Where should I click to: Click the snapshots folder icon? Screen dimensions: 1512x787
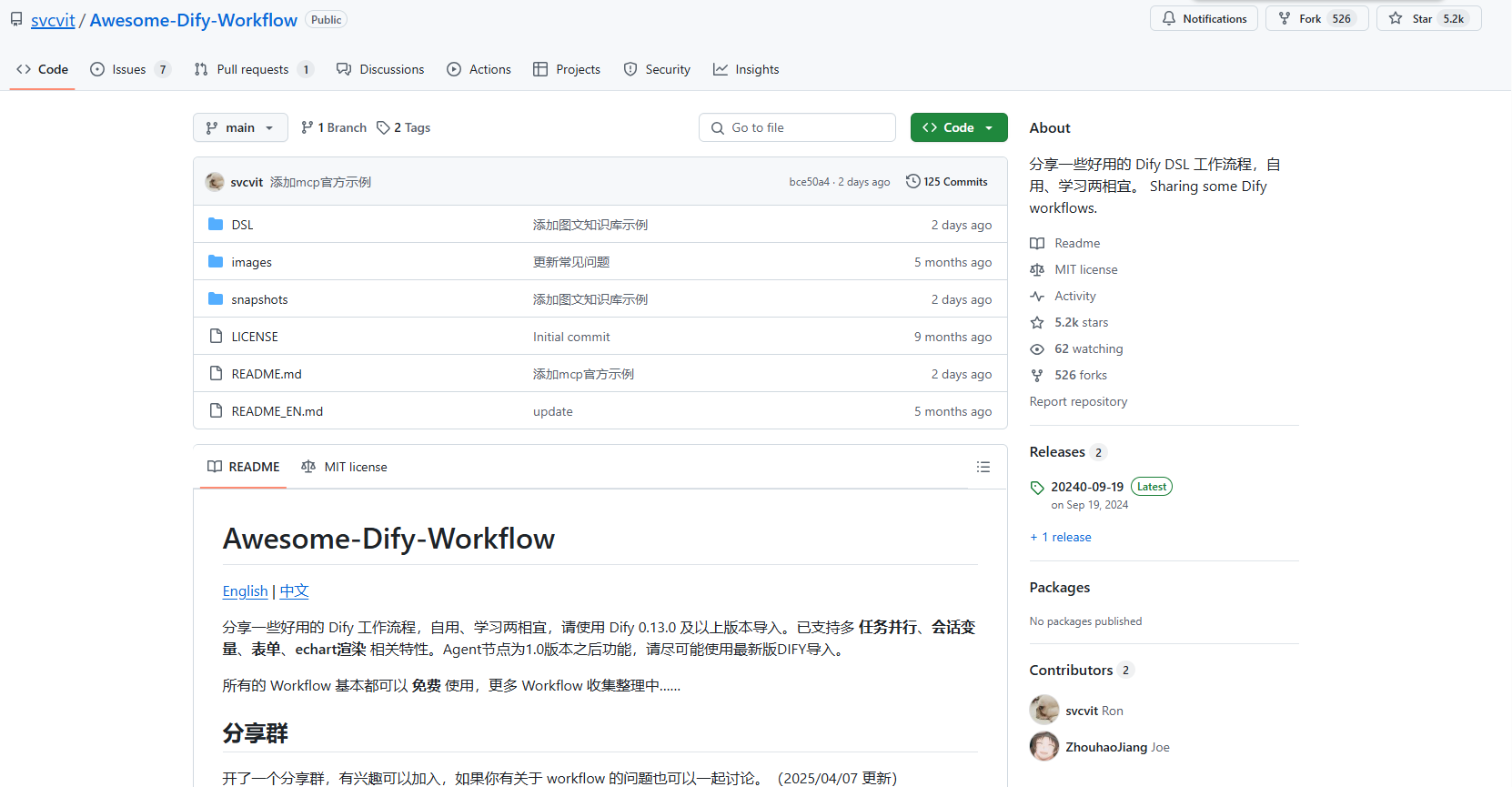(x=216, y=298)
